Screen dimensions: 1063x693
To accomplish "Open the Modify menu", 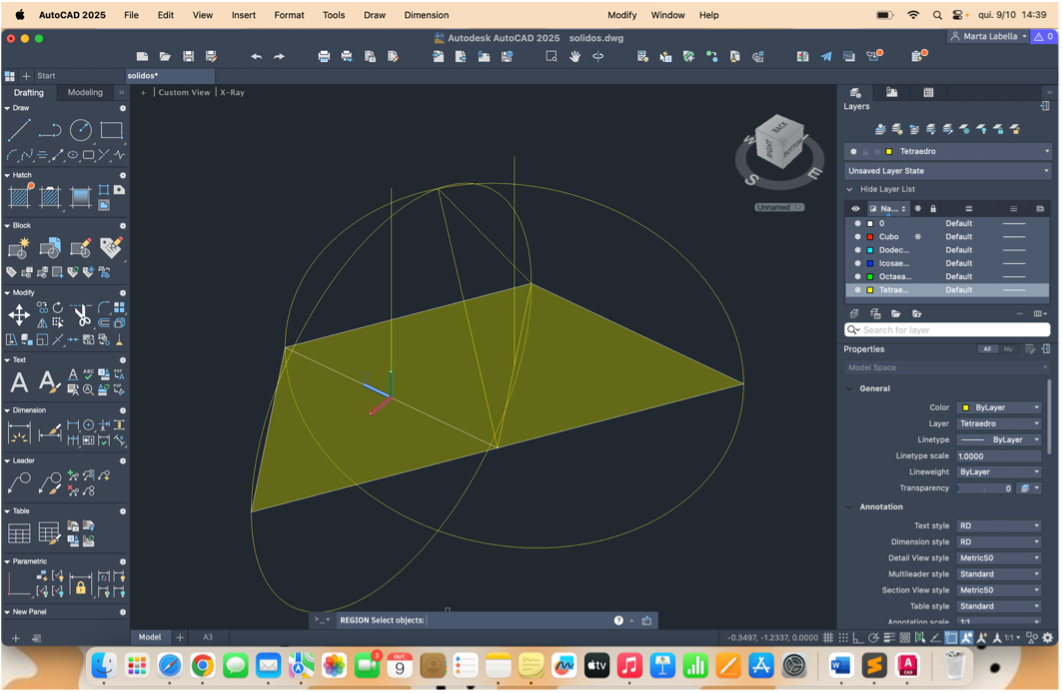I will [622, 15].
